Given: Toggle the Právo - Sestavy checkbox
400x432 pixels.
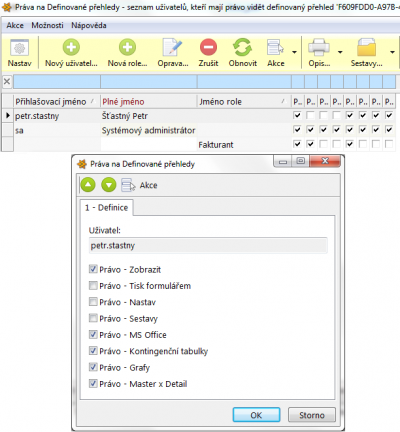Looking at the screenshot, I should pyautogui.click(x=93, y=318).
